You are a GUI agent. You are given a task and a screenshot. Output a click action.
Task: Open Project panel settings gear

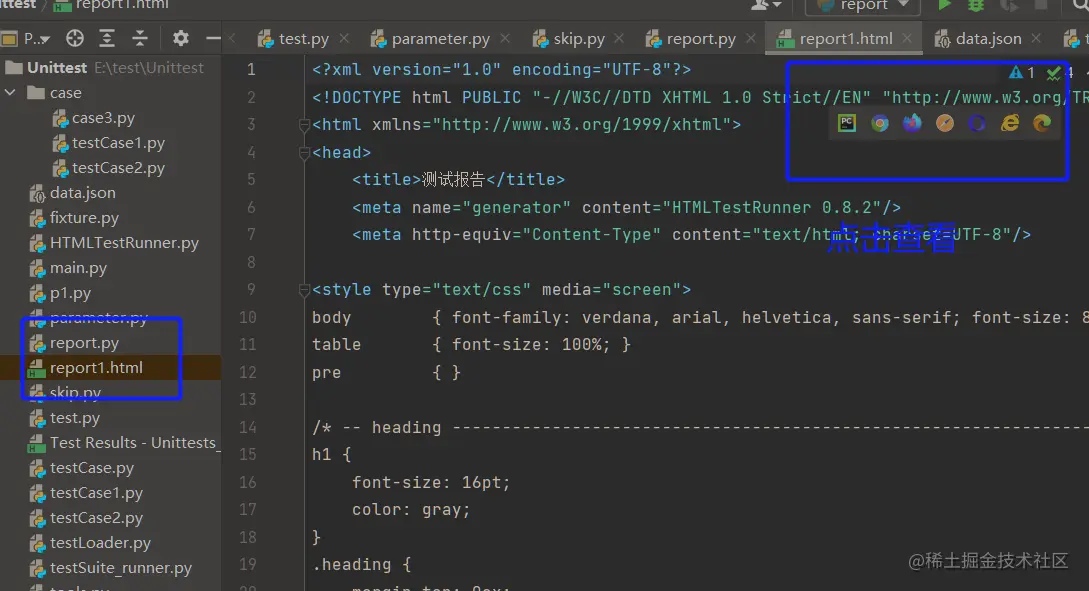tap(181, 38)
